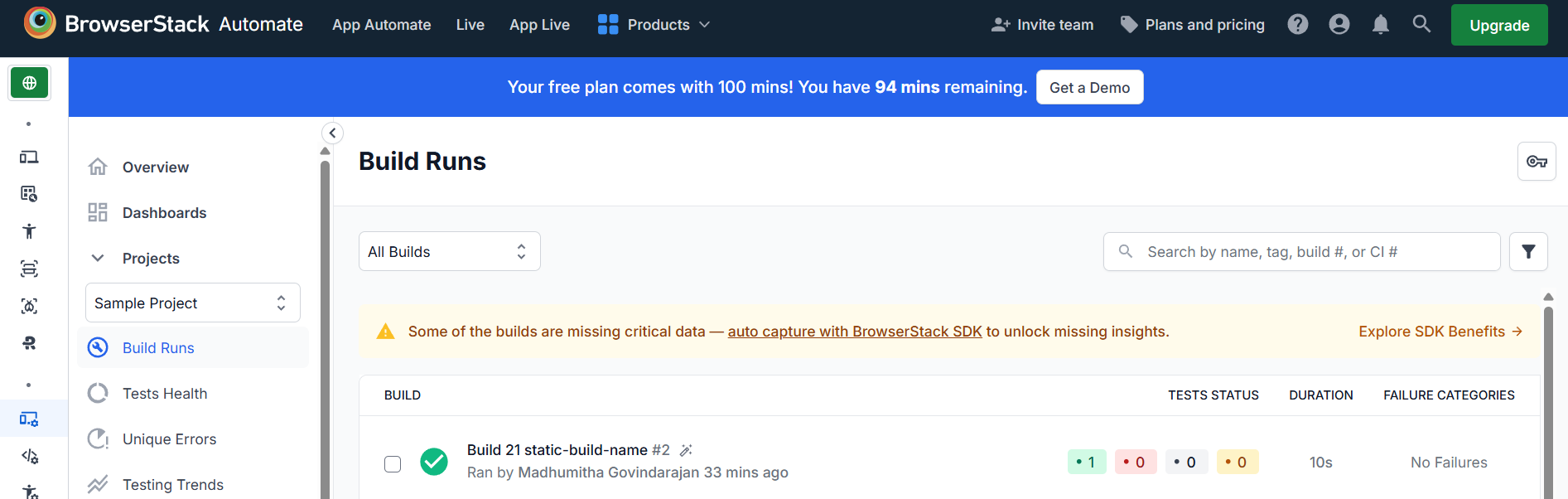The width and height of the screenshot is (1568, 499).
Task: Click the bug capture icon in left rail
Action: tap(29, 306)
